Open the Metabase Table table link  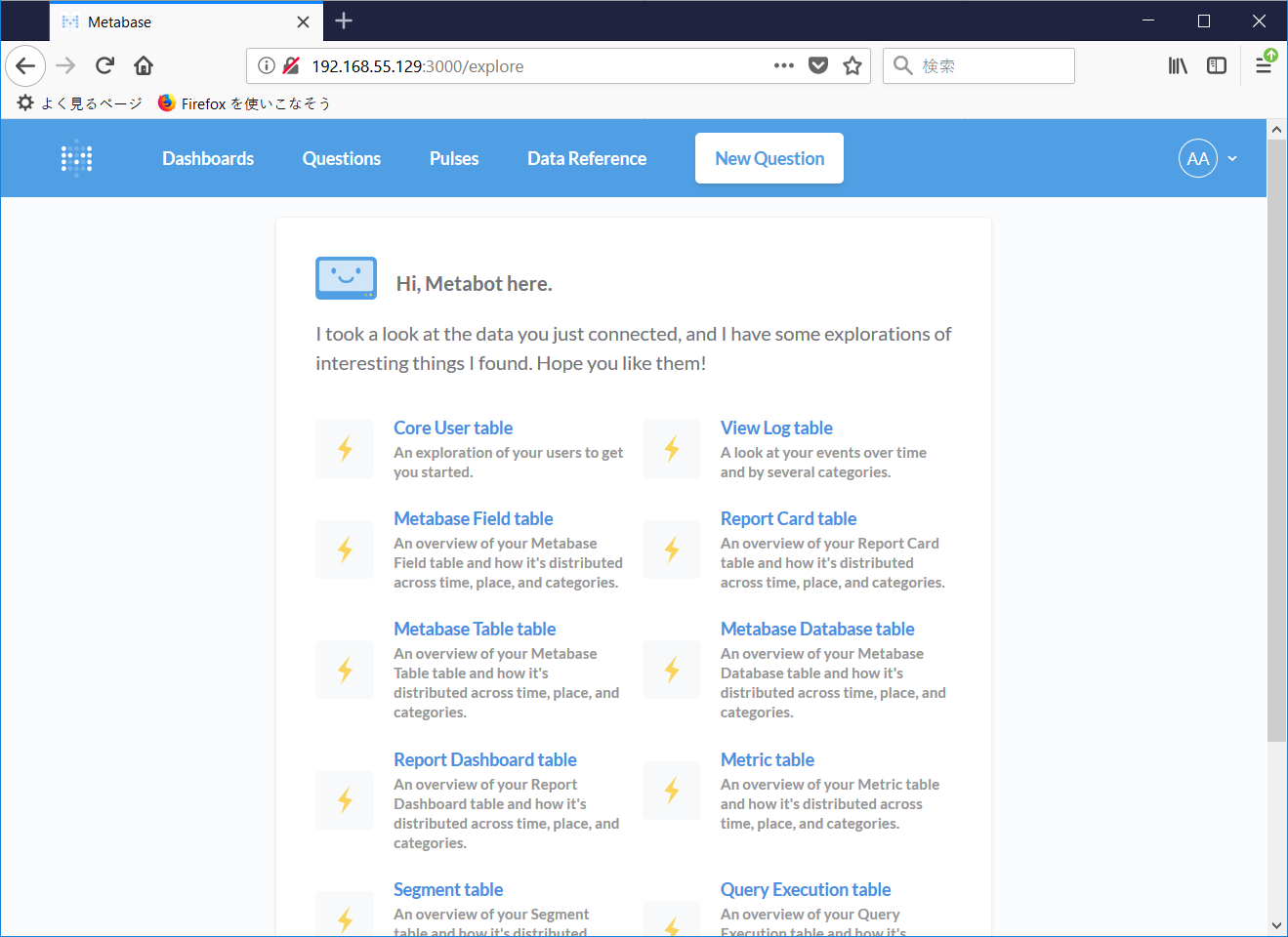475,629
